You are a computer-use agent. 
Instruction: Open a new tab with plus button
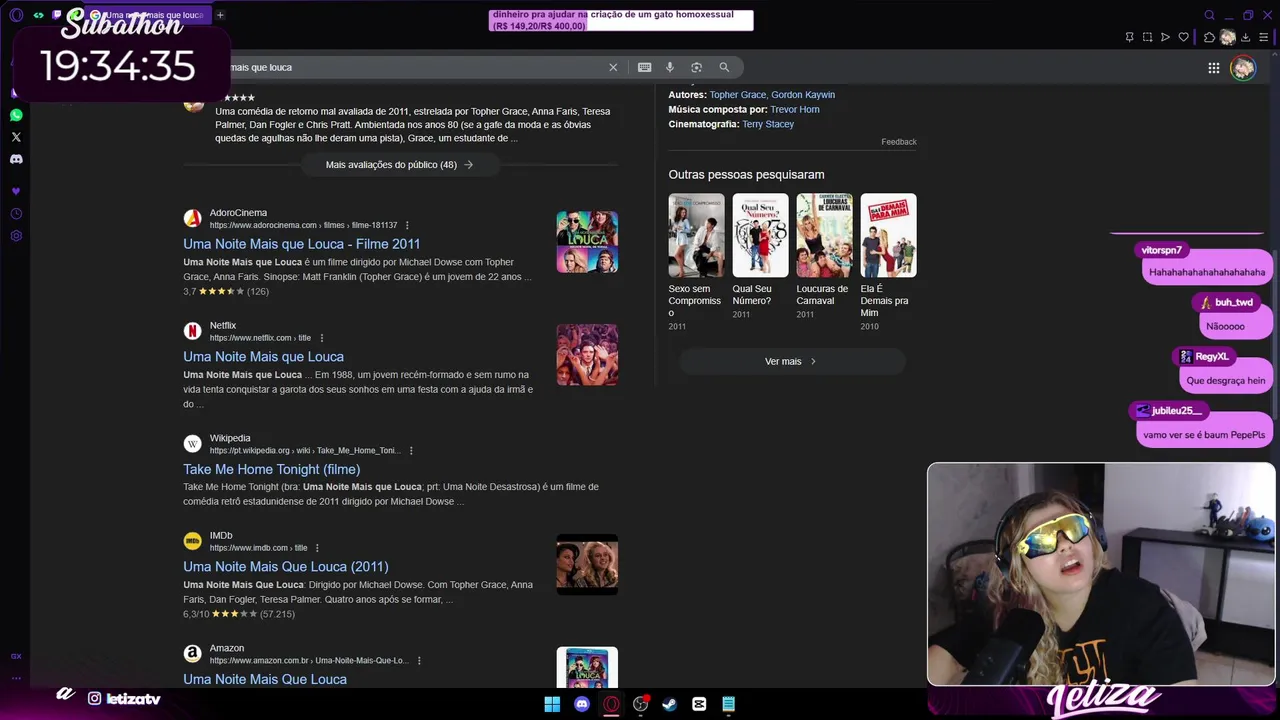(220, 15)
